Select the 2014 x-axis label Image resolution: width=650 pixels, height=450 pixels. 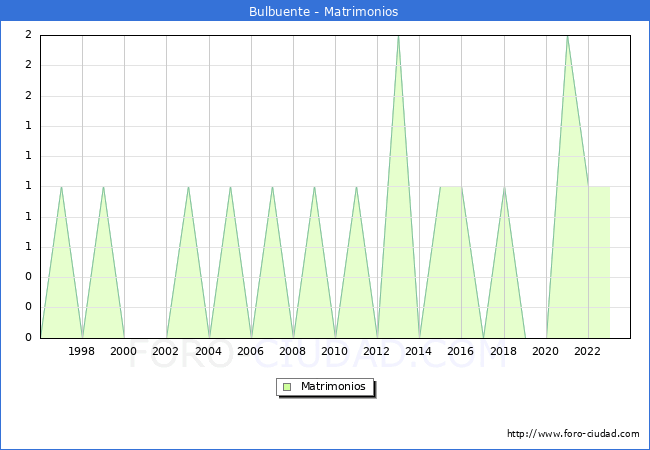[x=419, y=351]
